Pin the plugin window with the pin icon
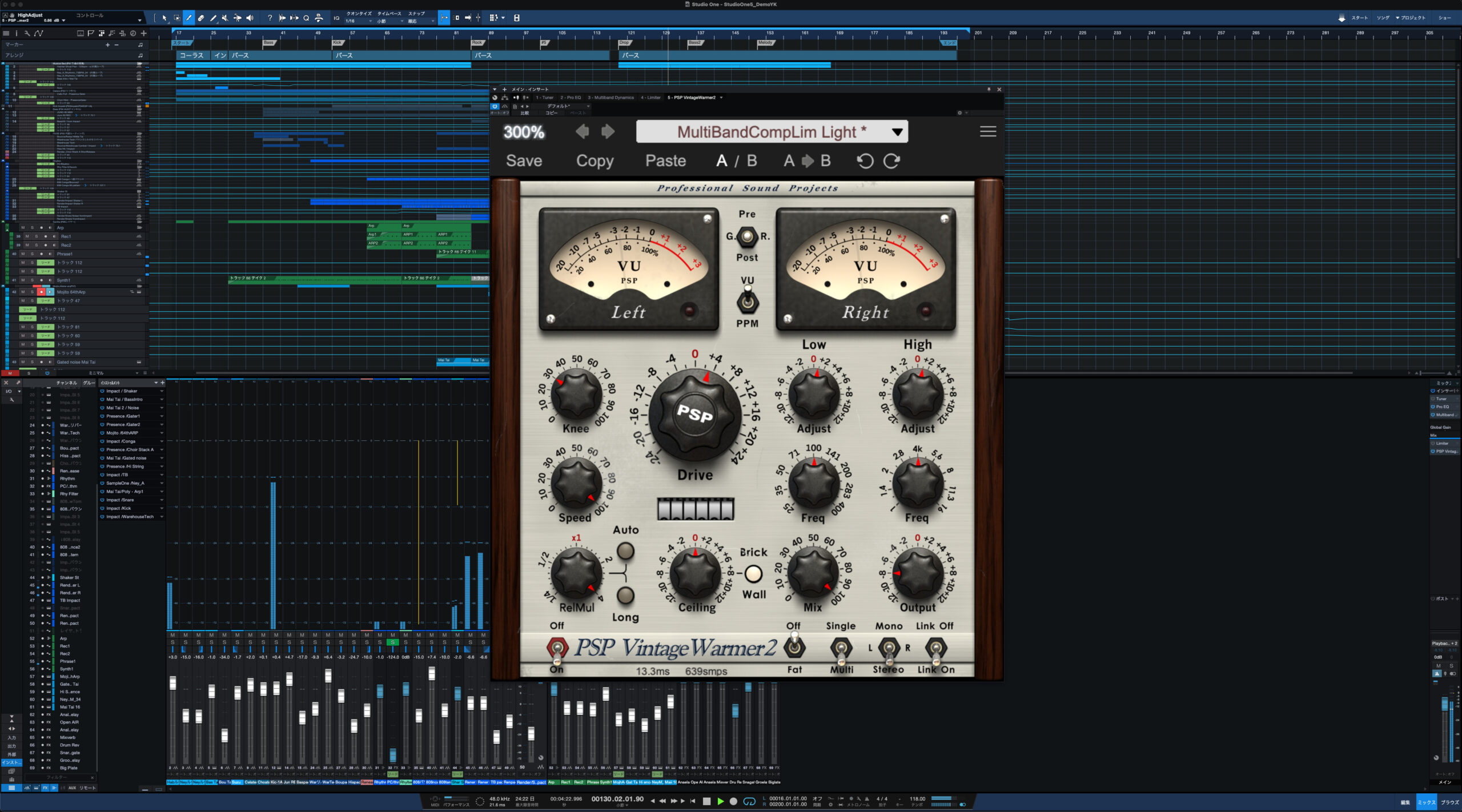Viewport: 1462px width, 812px height. pyautogui.click(x=989, y=90)
